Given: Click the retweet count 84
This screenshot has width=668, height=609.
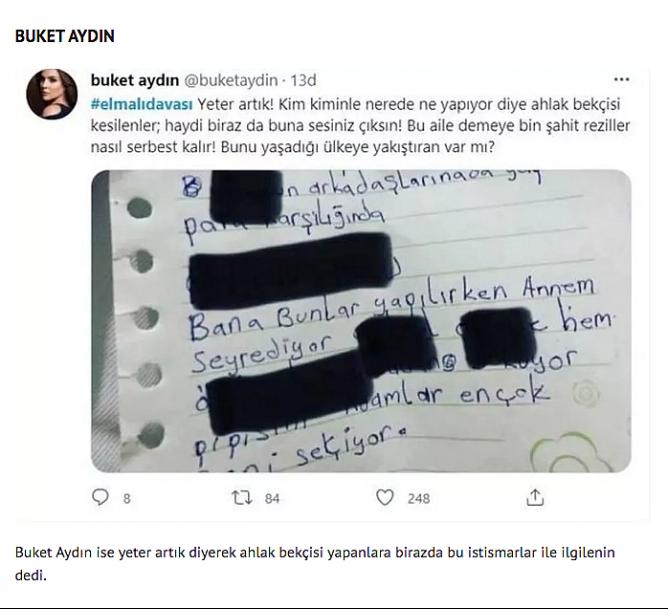Looking at the screenshot, I should [272, 498].
